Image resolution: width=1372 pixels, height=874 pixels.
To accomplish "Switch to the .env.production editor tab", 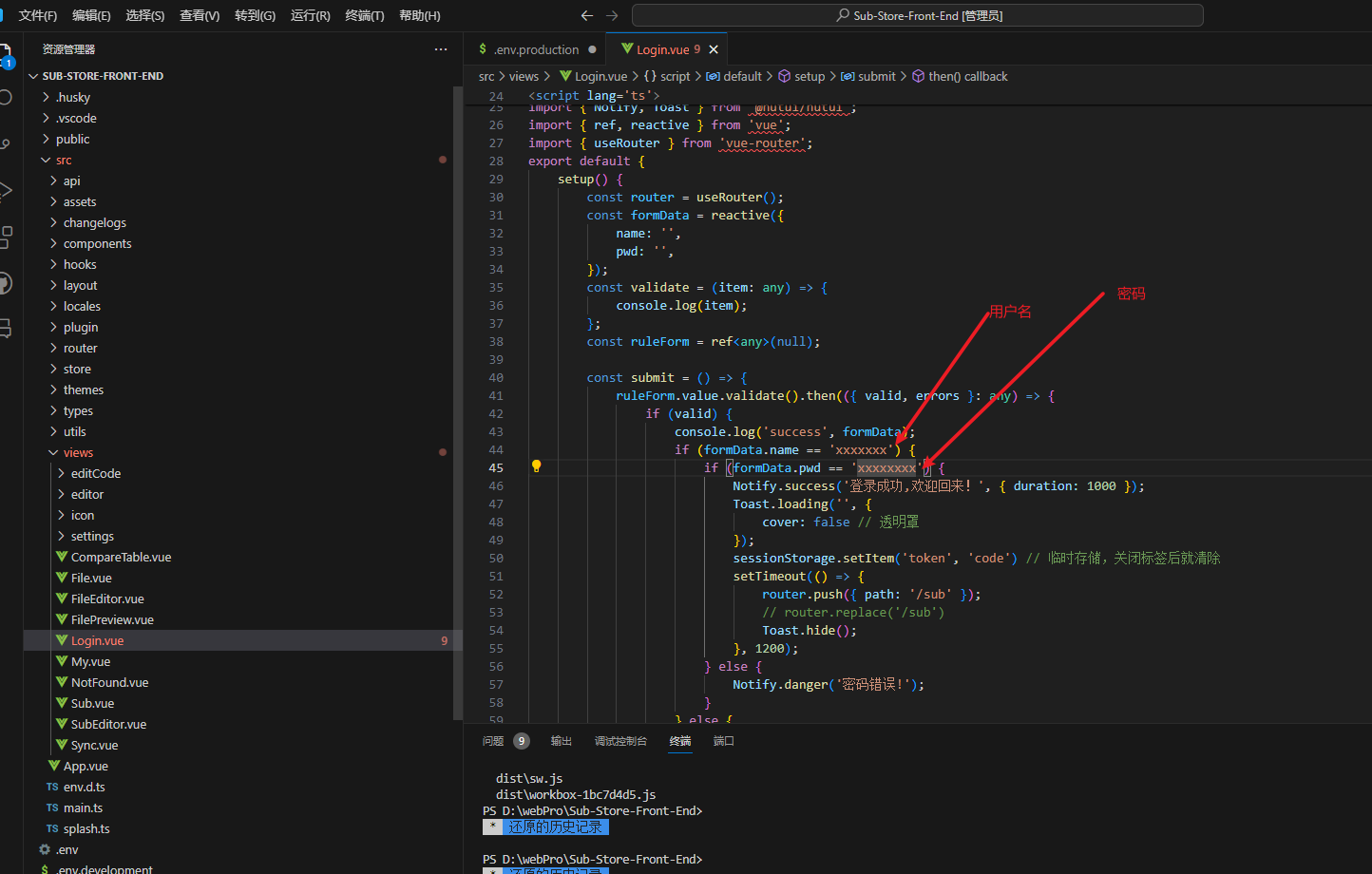I will (x=537, y=49).
